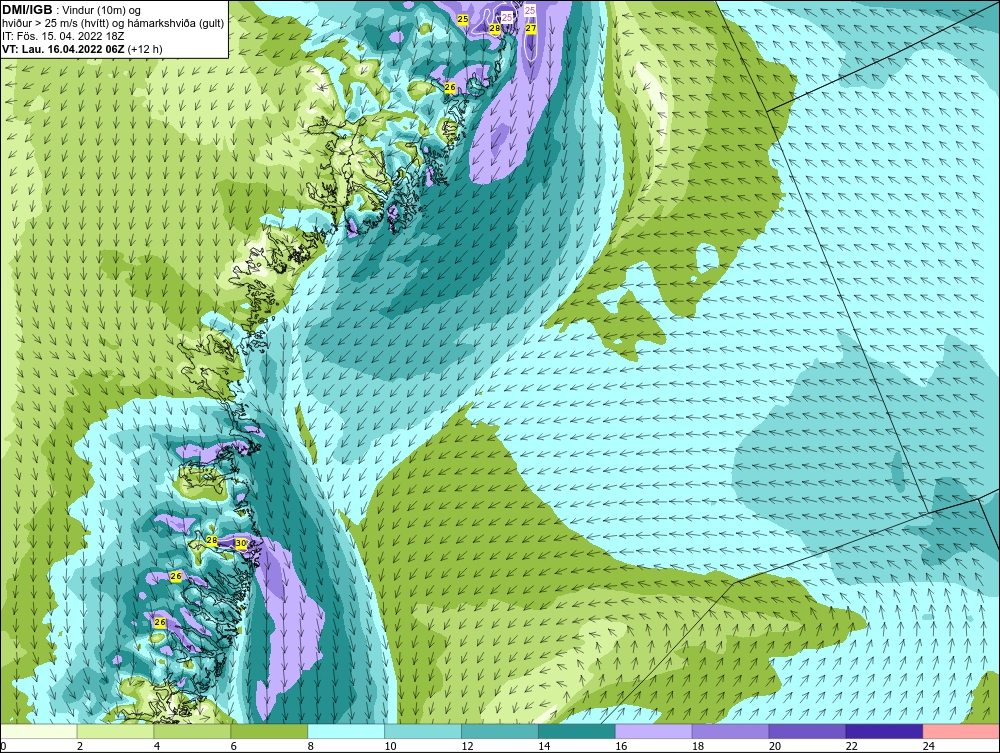Click legend tick label '24'
This screenshot has height=753, width=1000.
tap(929, 746)
